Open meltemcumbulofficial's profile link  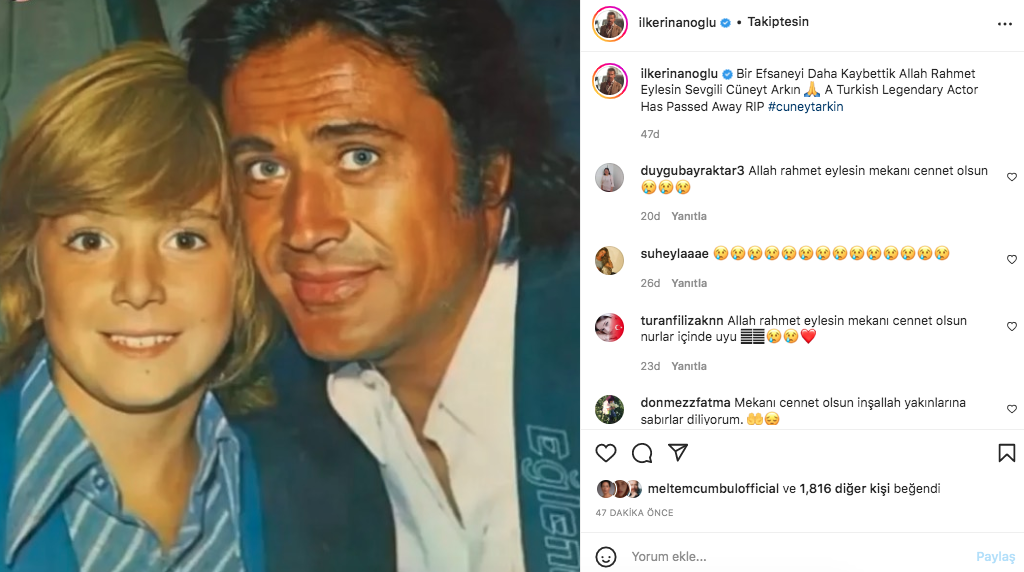[x=713, y=489]
